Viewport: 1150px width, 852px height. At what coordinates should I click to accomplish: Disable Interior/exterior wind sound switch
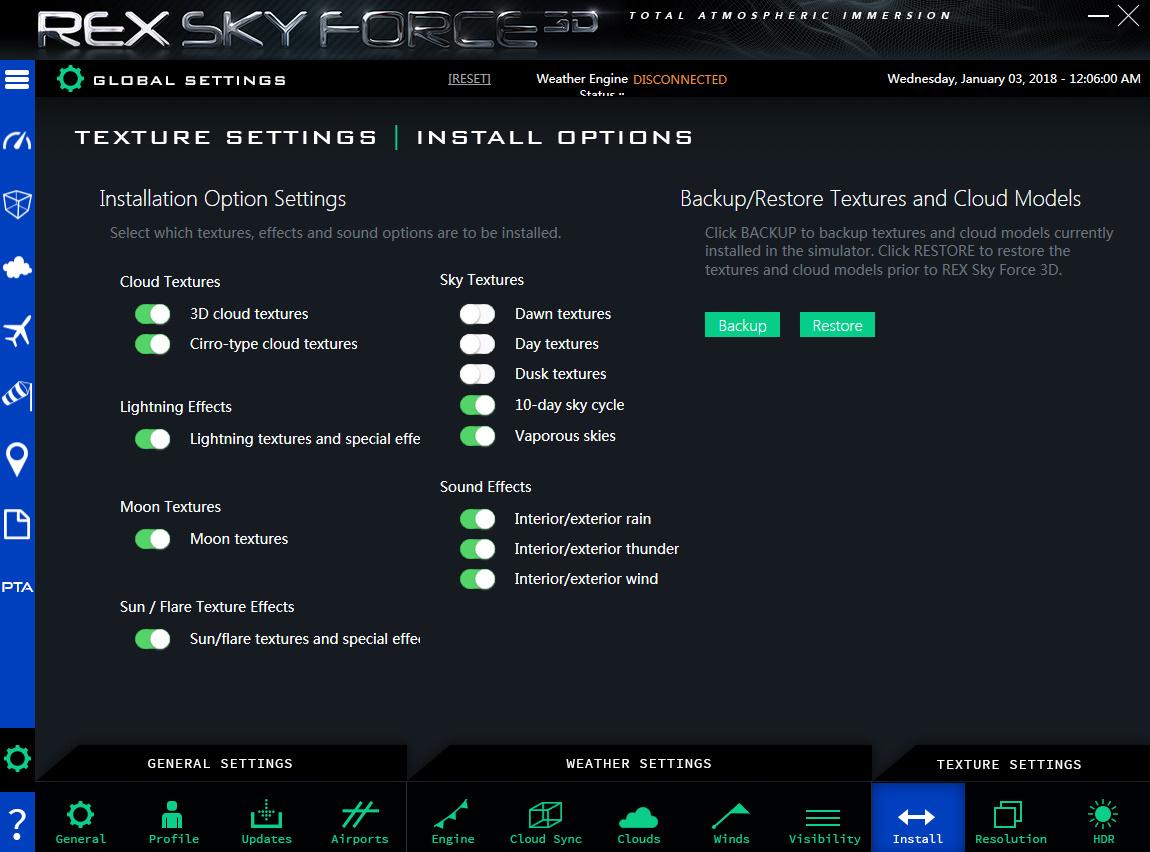[x=477, y=579]
